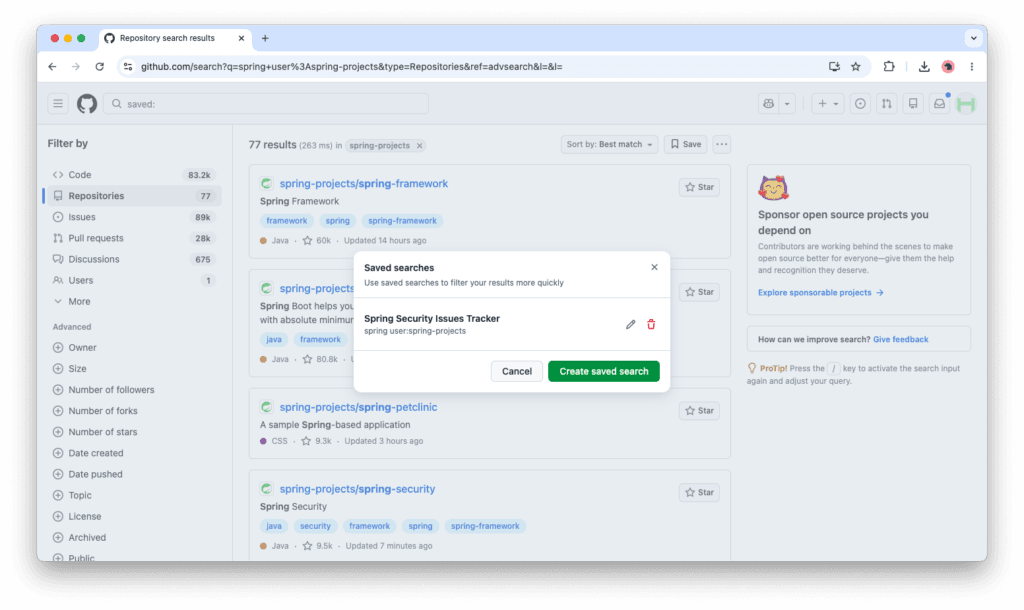Click the spring-framework topic tag under Spring Framework
Screen dimensions: 1024x610
pyautogui.click(x=402, y=221)
